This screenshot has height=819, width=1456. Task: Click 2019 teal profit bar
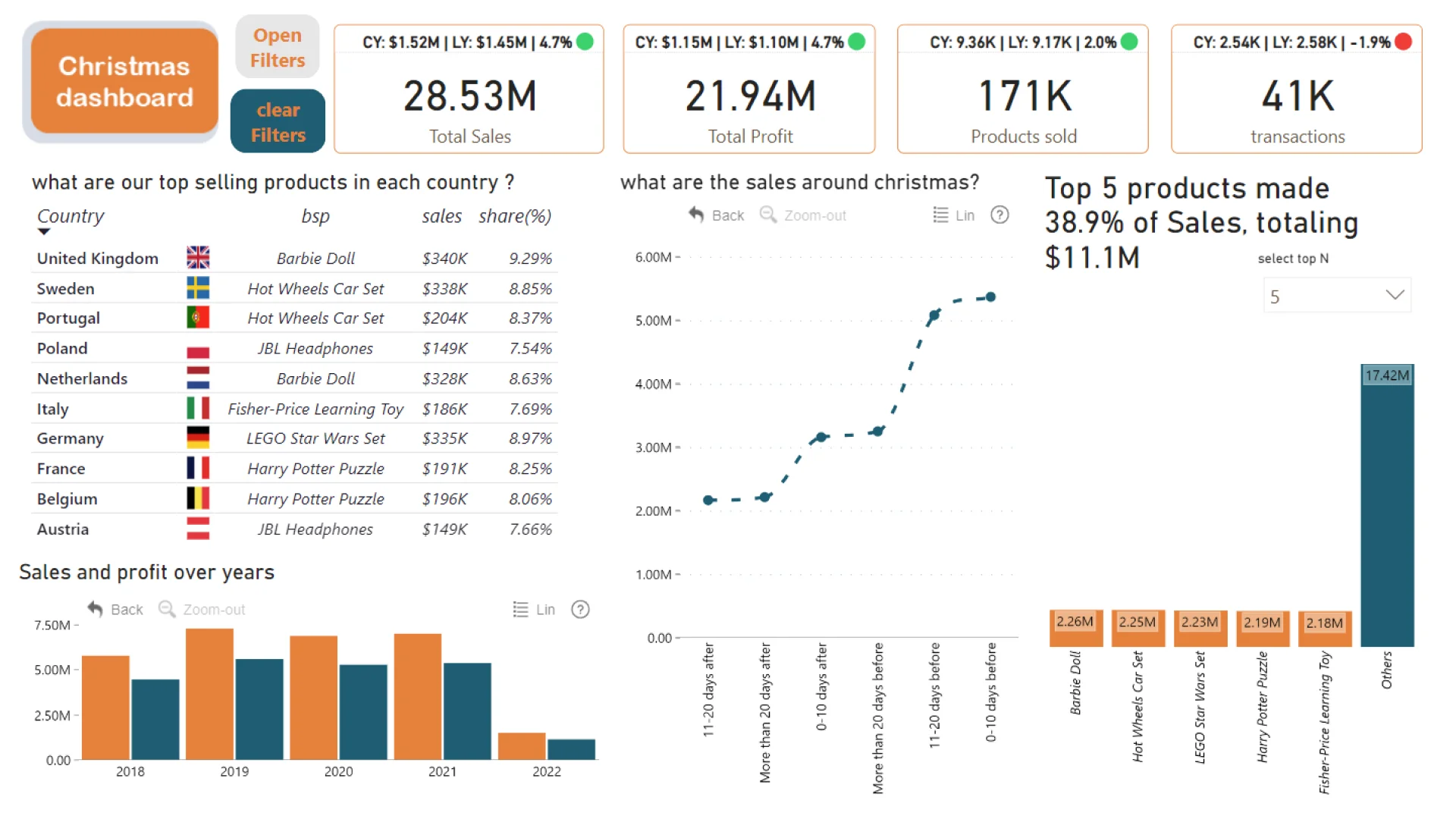259,709
